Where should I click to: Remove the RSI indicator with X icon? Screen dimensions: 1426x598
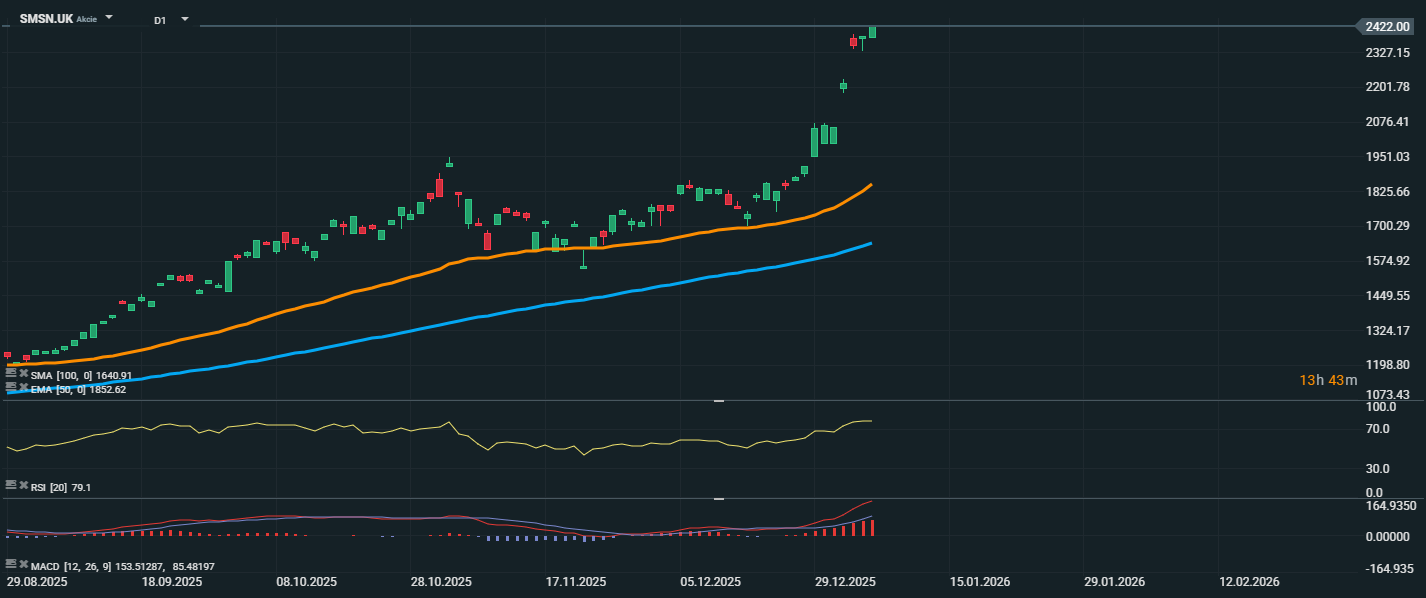23,486
